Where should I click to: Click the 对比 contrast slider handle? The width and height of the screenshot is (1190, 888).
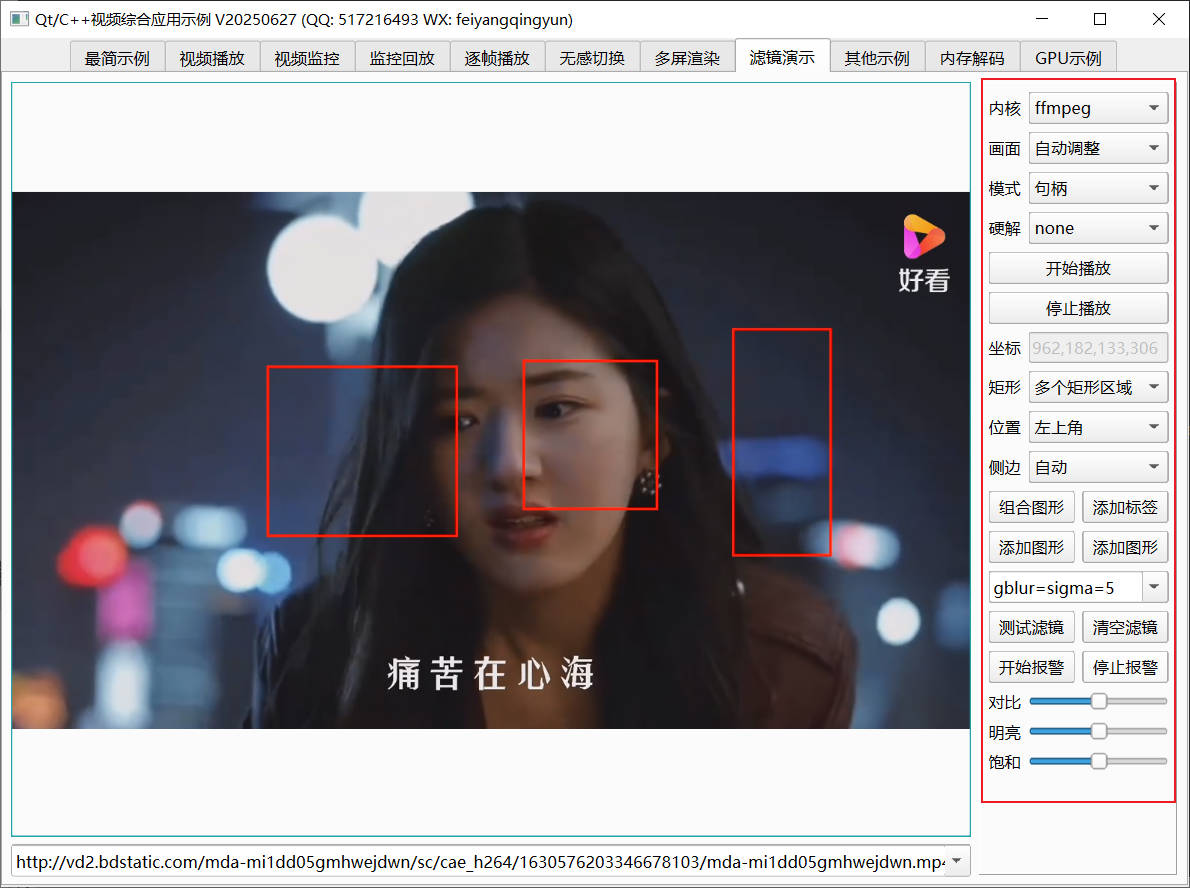[x=1098, y=701]
